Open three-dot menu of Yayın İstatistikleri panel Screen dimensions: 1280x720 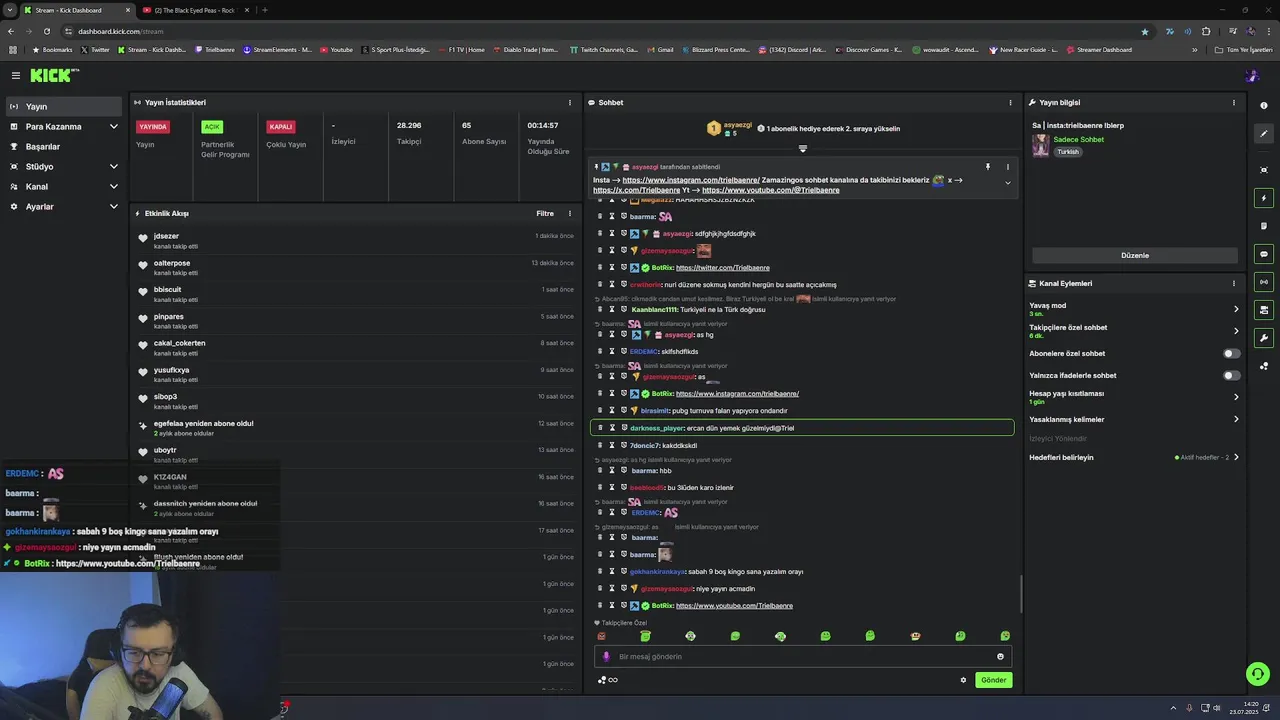point(570,102)
